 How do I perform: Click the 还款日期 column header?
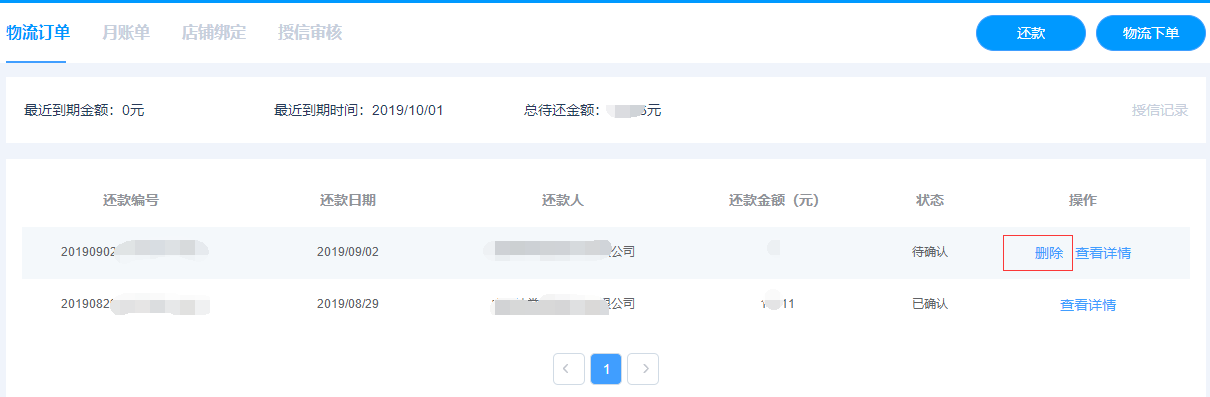348,200
